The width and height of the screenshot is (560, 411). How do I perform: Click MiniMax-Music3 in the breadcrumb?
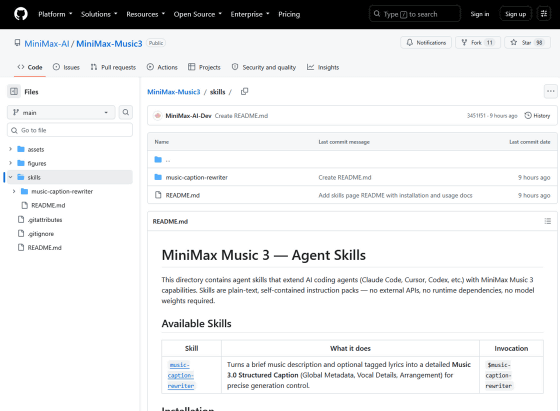[x=174, y=92]
